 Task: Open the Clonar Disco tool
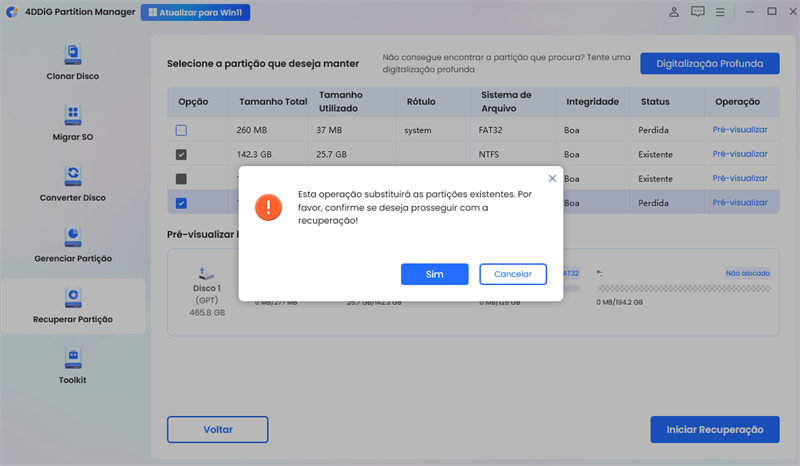(72, 61)
